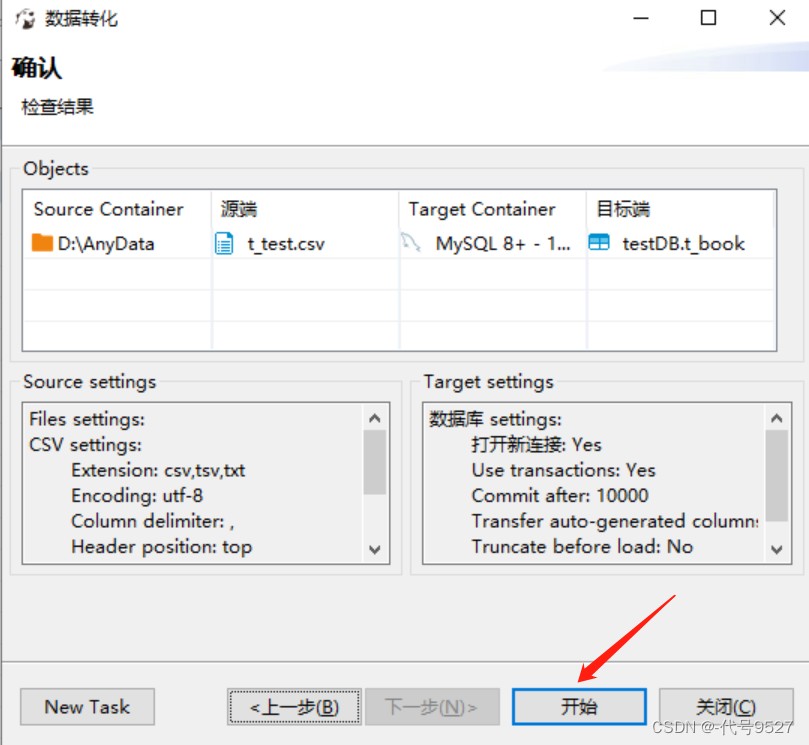Click the 目标端 column header
Image resolution: width=809 pixels, height=745 pixels.
(681, 209)
